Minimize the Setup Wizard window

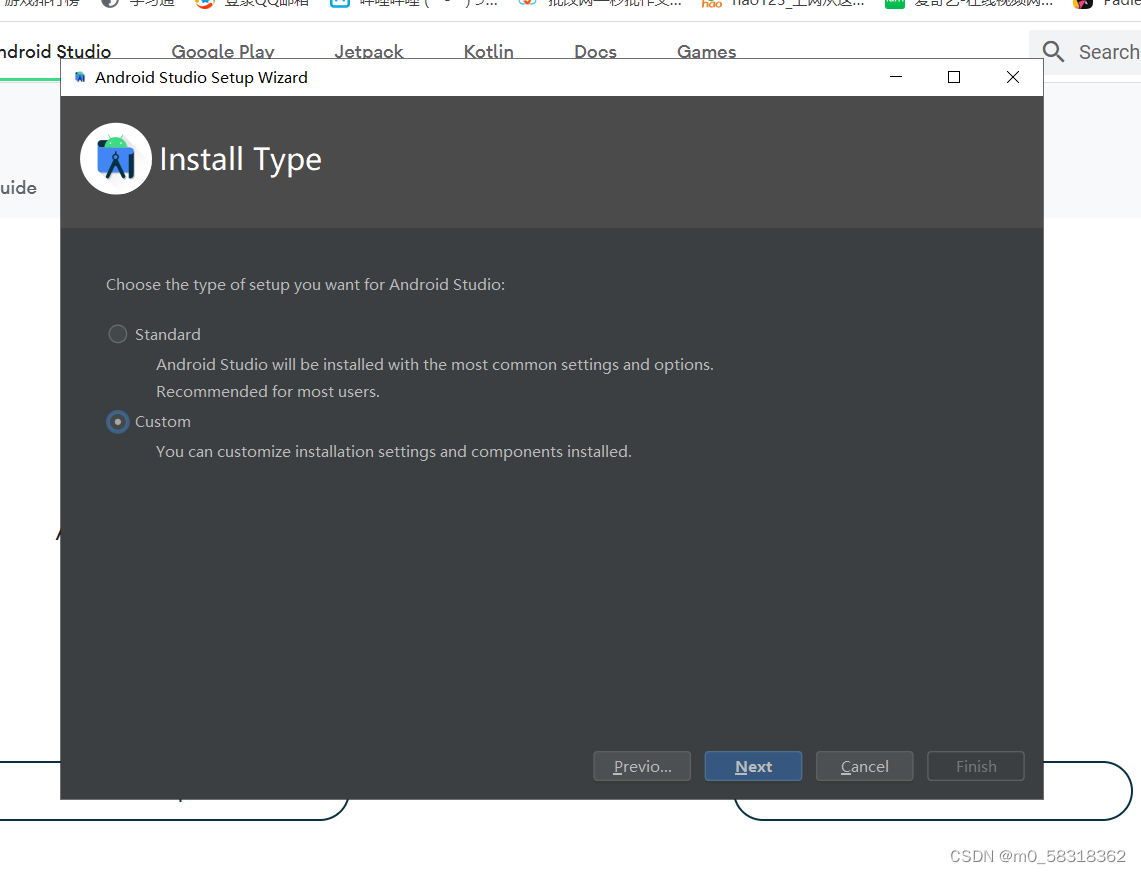(896, 77)
